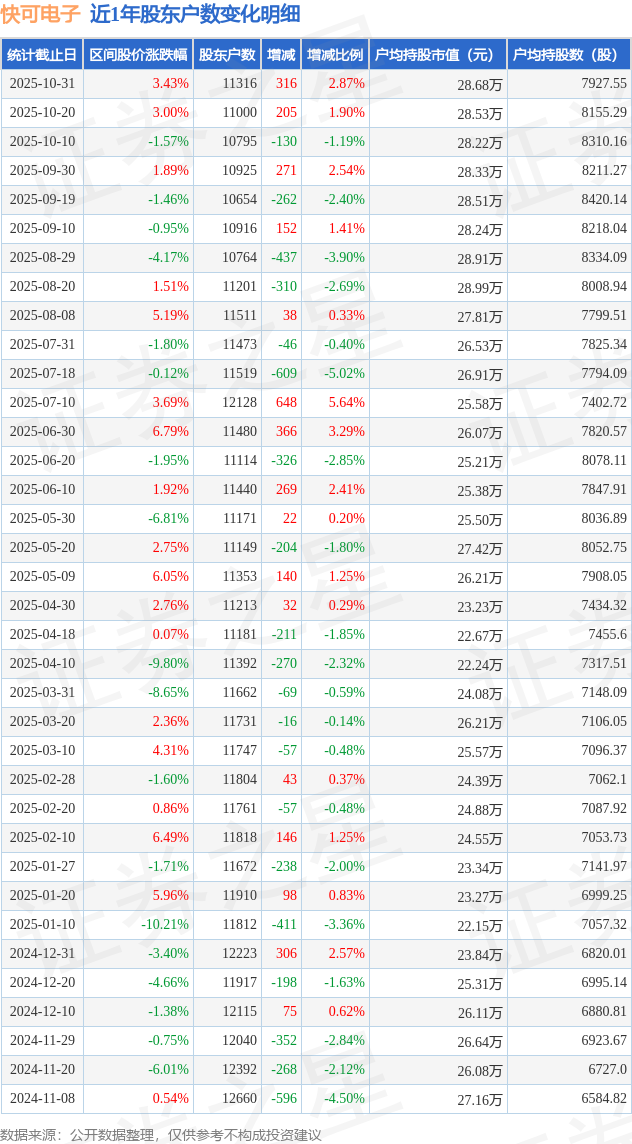Click the 区间股价涨跌幅 column header
Screen dimensions: 632x1144
(x=138, y=55)
